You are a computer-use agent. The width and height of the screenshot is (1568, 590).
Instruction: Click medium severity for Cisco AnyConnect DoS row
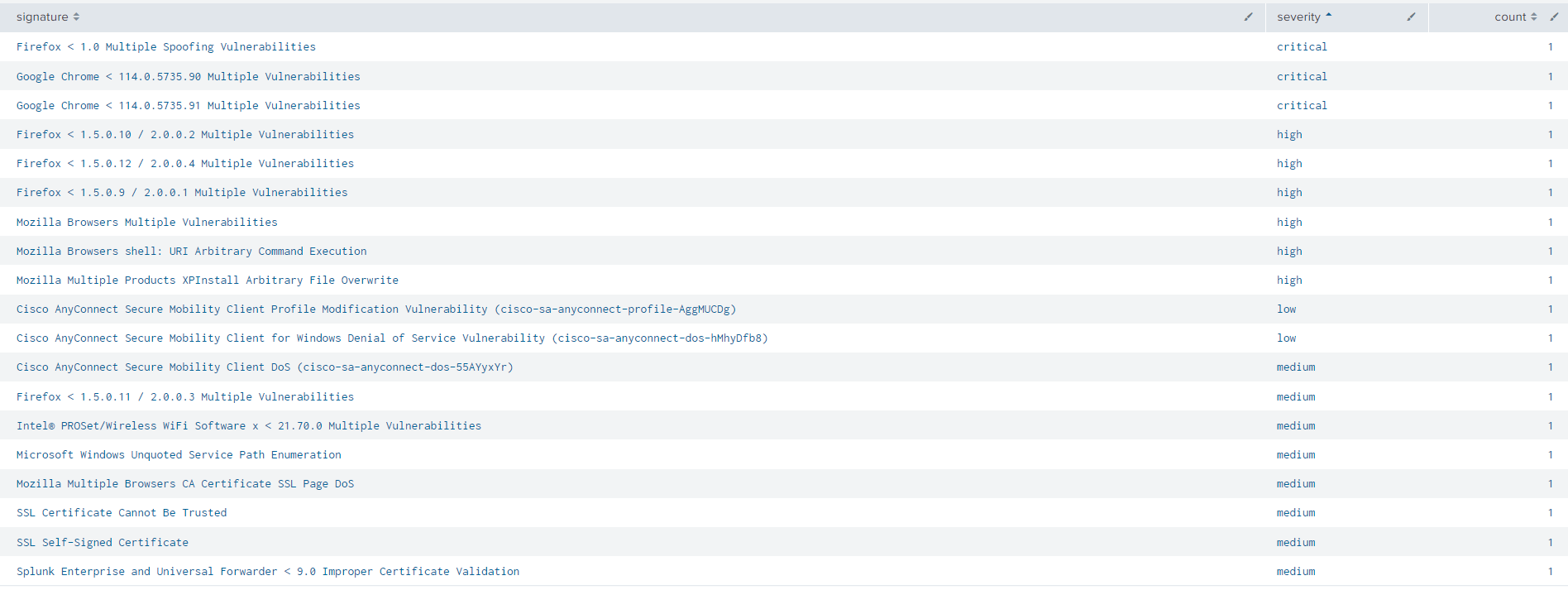pos(1296,367)
